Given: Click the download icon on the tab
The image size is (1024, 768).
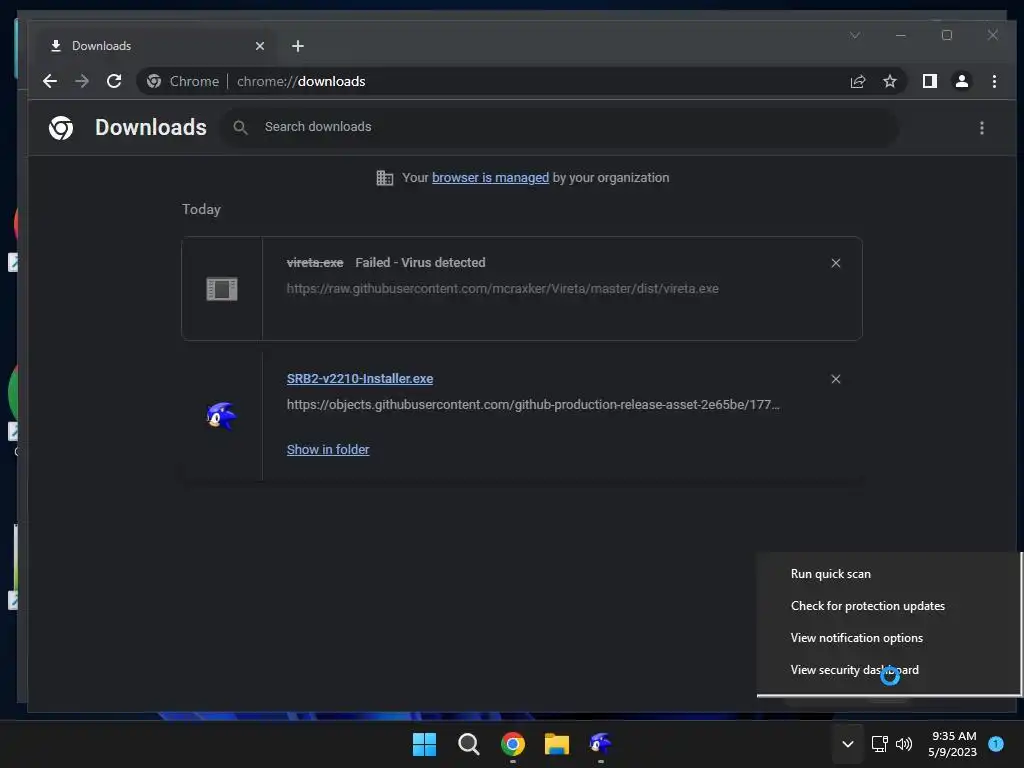Looking at the screenshot, I should point(56,46).
